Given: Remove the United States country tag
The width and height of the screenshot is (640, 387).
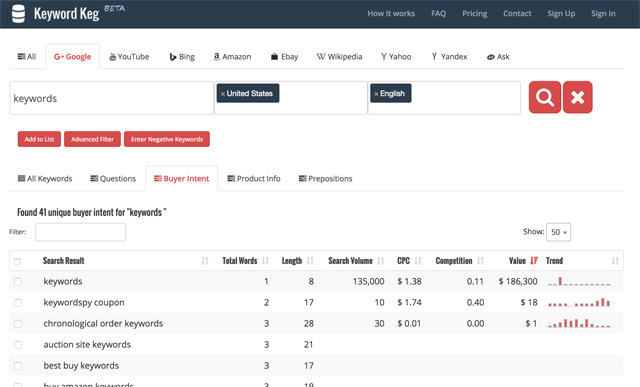Looking at the screenshot, I should (x=223, y=94).
